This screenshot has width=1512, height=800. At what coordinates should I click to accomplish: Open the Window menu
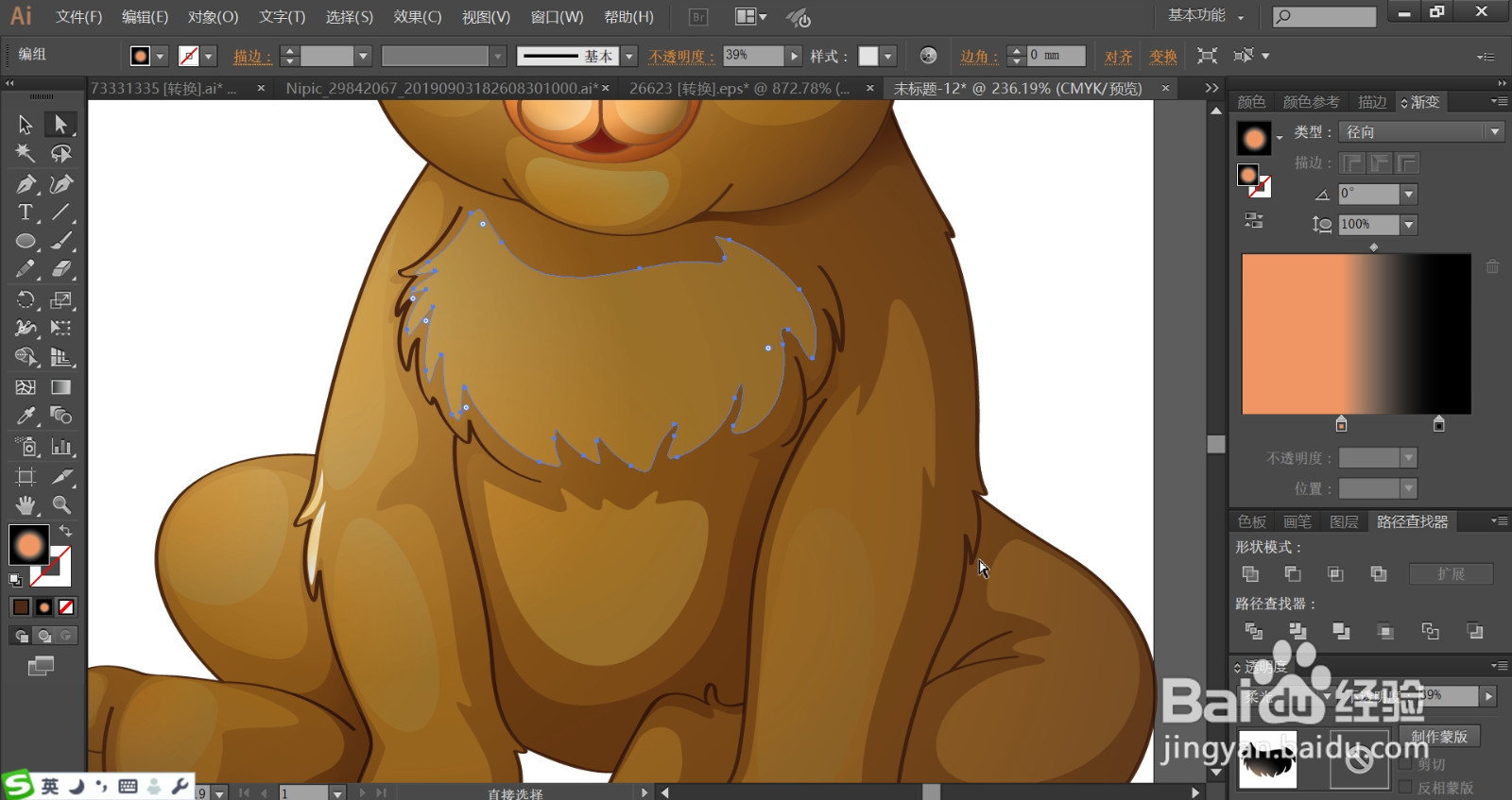[557, 17]
